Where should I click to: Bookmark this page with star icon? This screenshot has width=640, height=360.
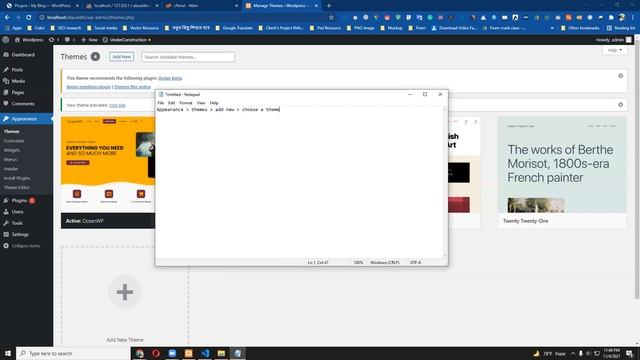pyautogui.click(x=331, y=18)
